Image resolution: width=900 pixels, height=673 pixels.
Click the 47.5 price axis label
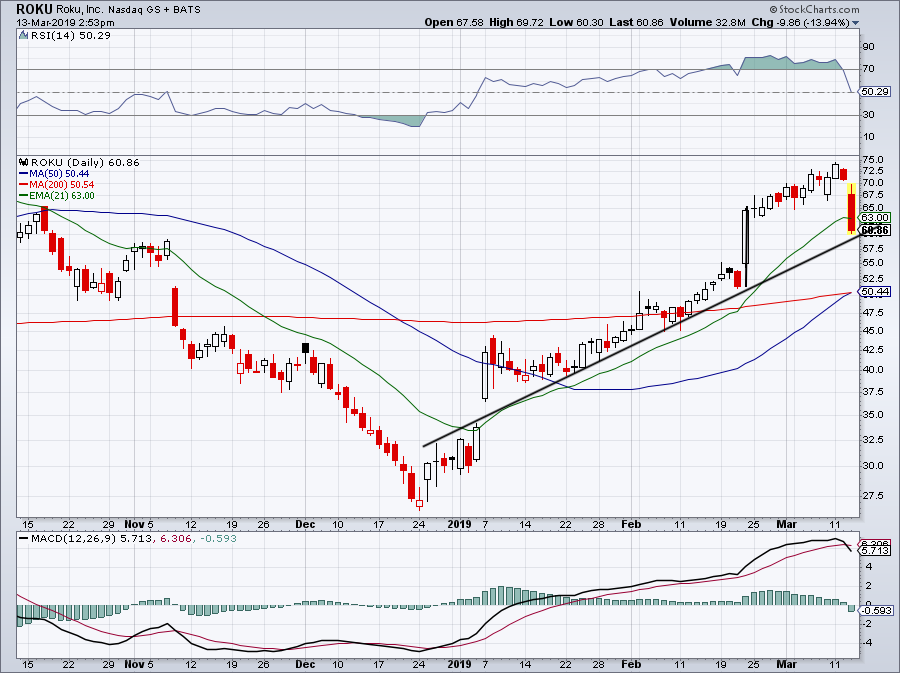872,313
